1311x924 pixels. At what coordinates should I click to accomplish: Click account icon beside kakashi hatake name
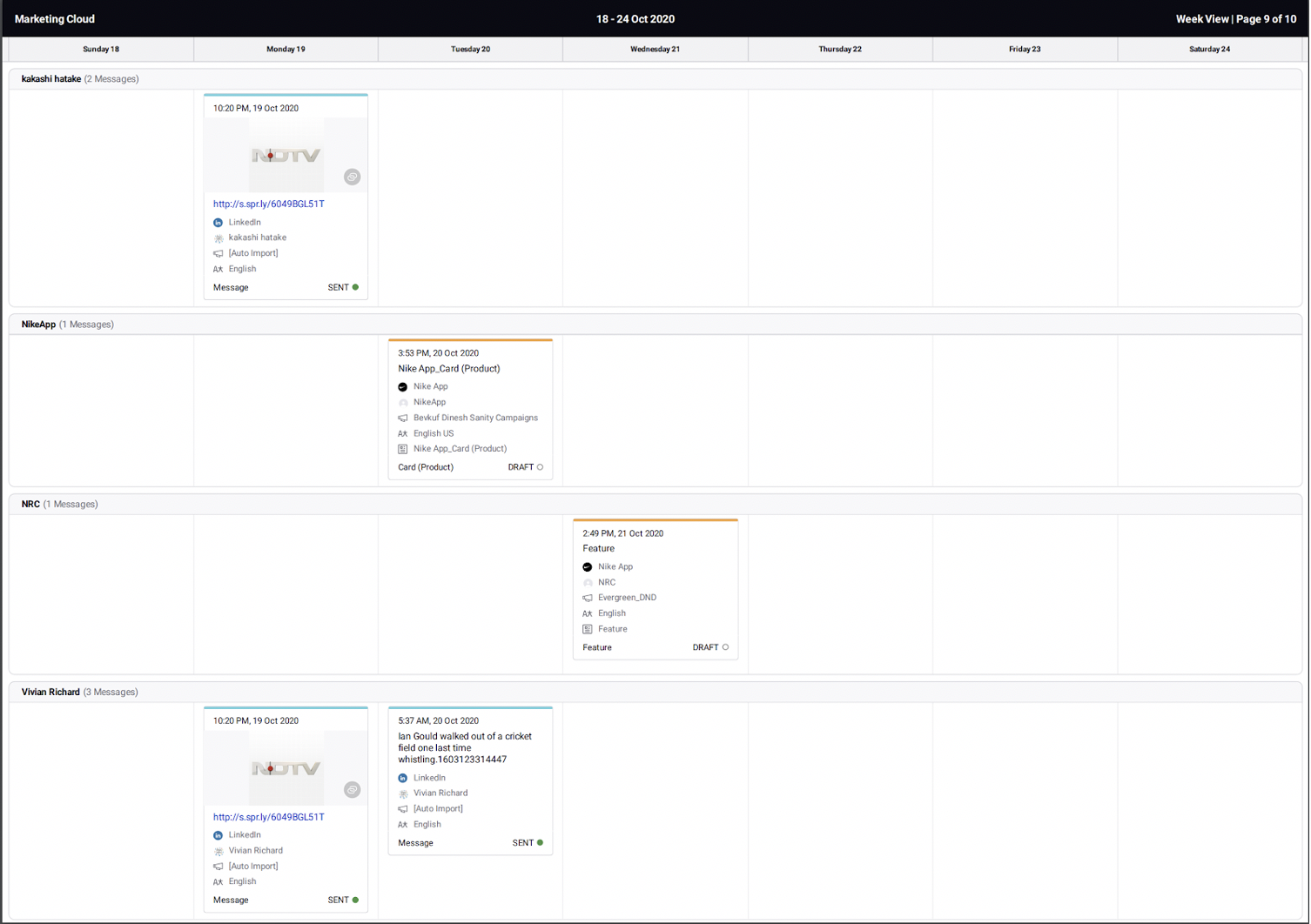click(218, 238)
